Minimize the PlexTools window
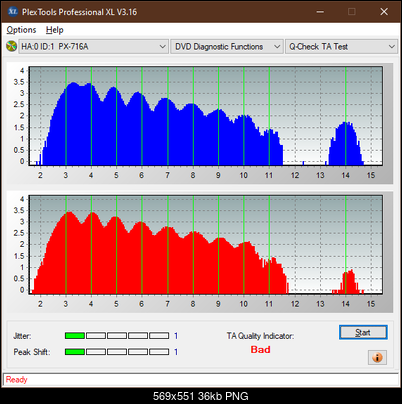402x404 pixels. [320, 12]
